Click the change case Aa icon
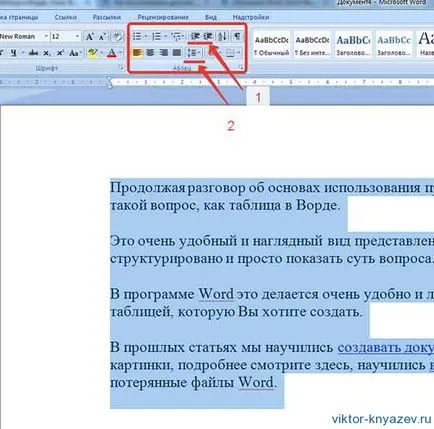The height and width of the screenshot is (429, 434). coord(74,53)
